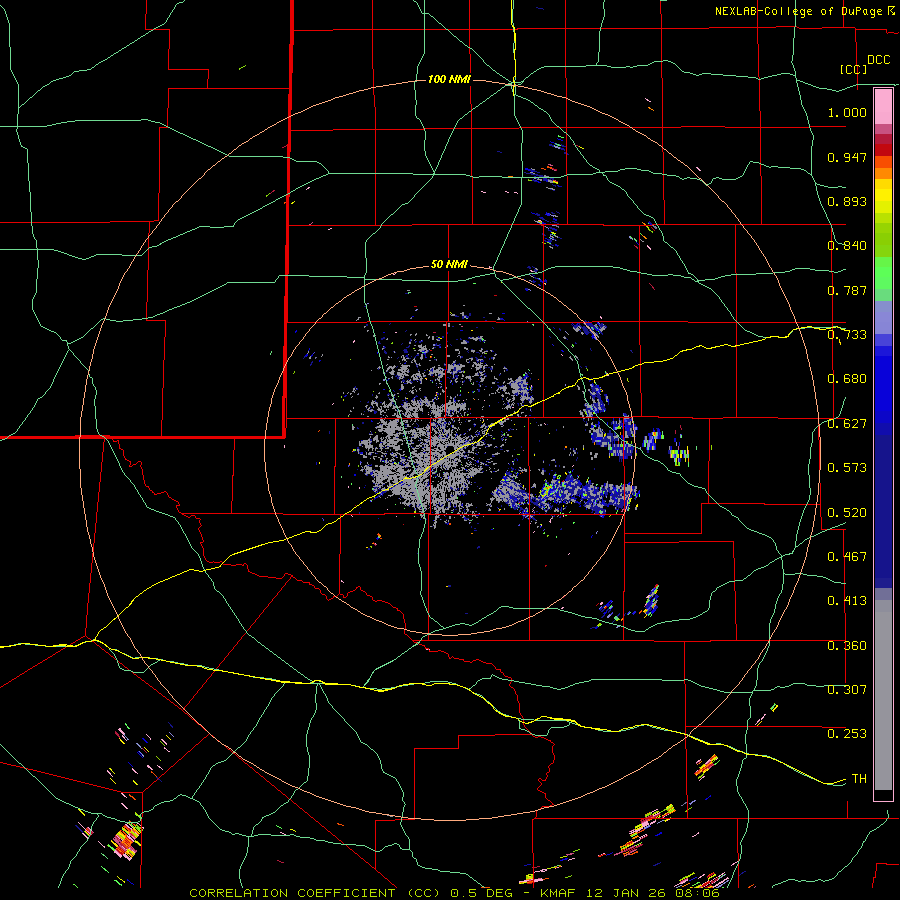Click the 1.000 legend value
The width and height of the screenshot is (900, 900).
coord(847,112)
